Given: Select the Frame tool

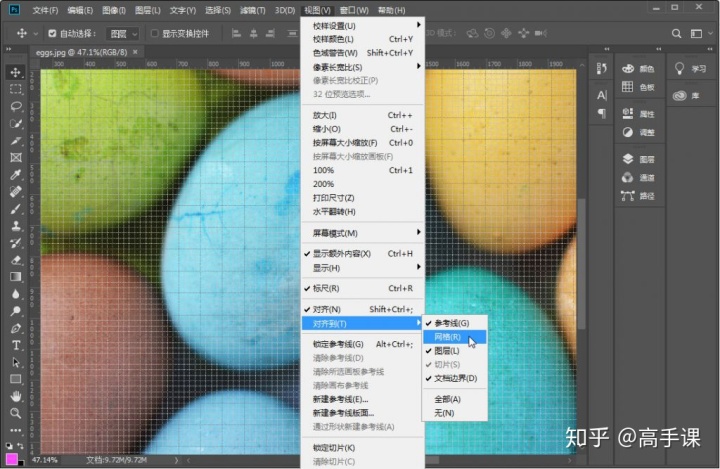Looking at the screenshot, I should (x=16, y=158).
